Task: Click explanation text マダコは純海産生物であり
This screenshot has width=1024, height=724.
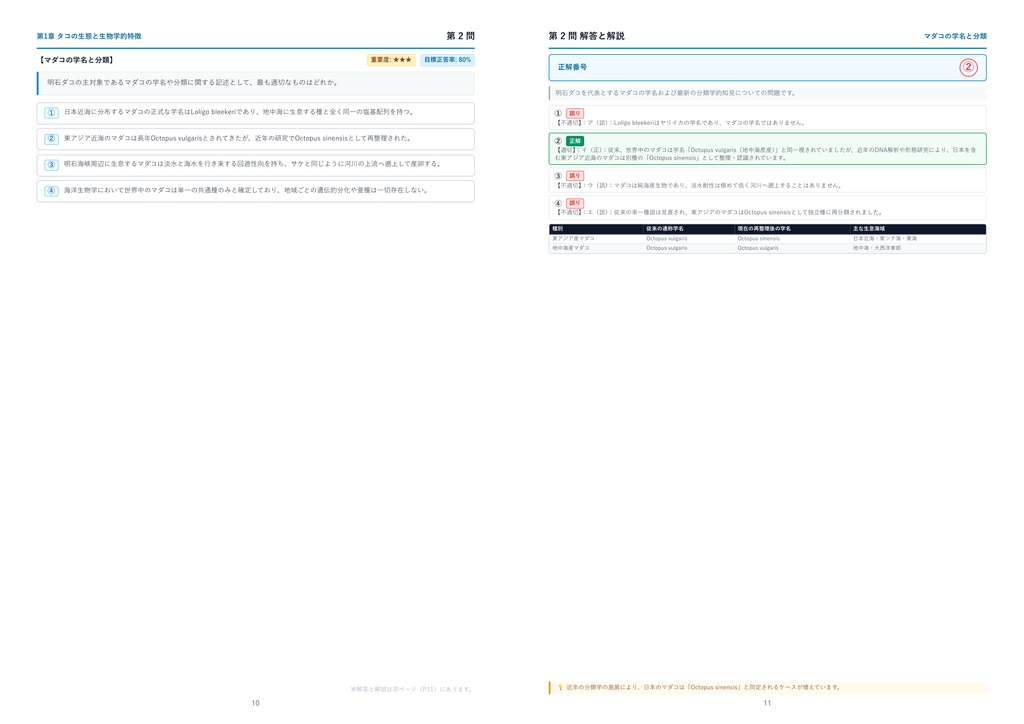Action: [x=699, y=185]
